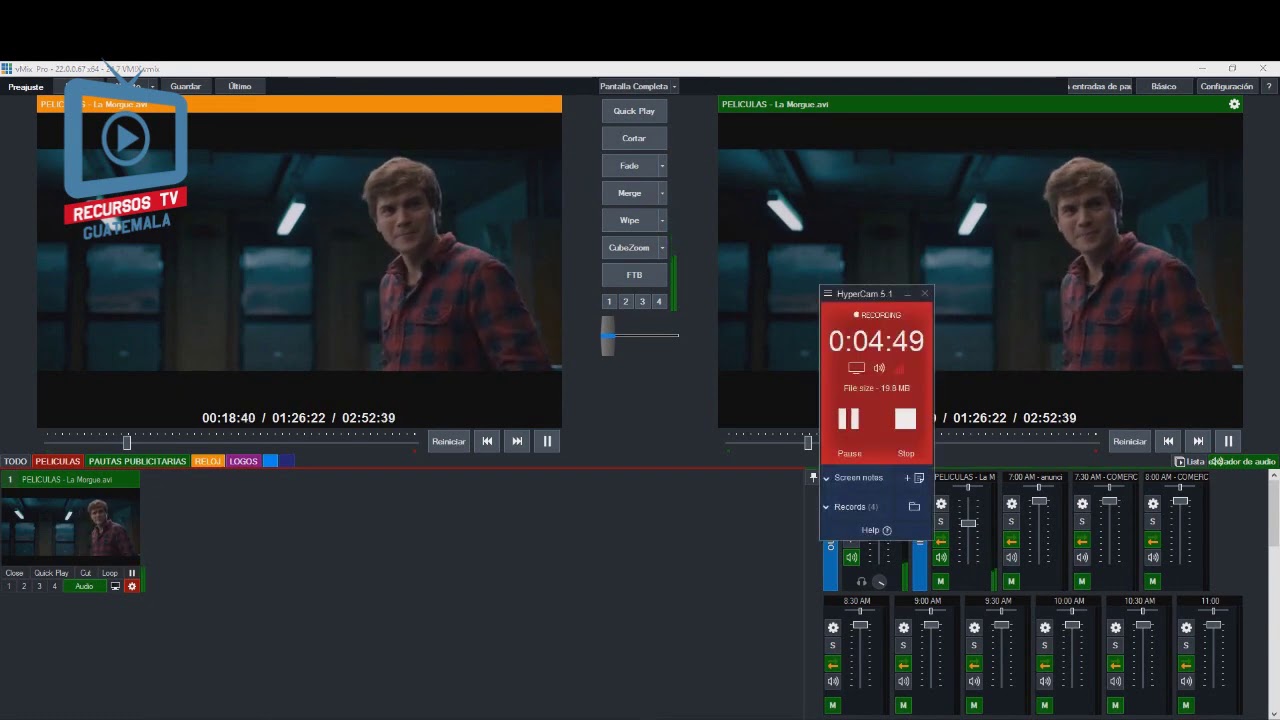The width and height of the screenshot is (1280, 720).
Task: Select La Morgue input thumbnail
Action: click(70, 526)
